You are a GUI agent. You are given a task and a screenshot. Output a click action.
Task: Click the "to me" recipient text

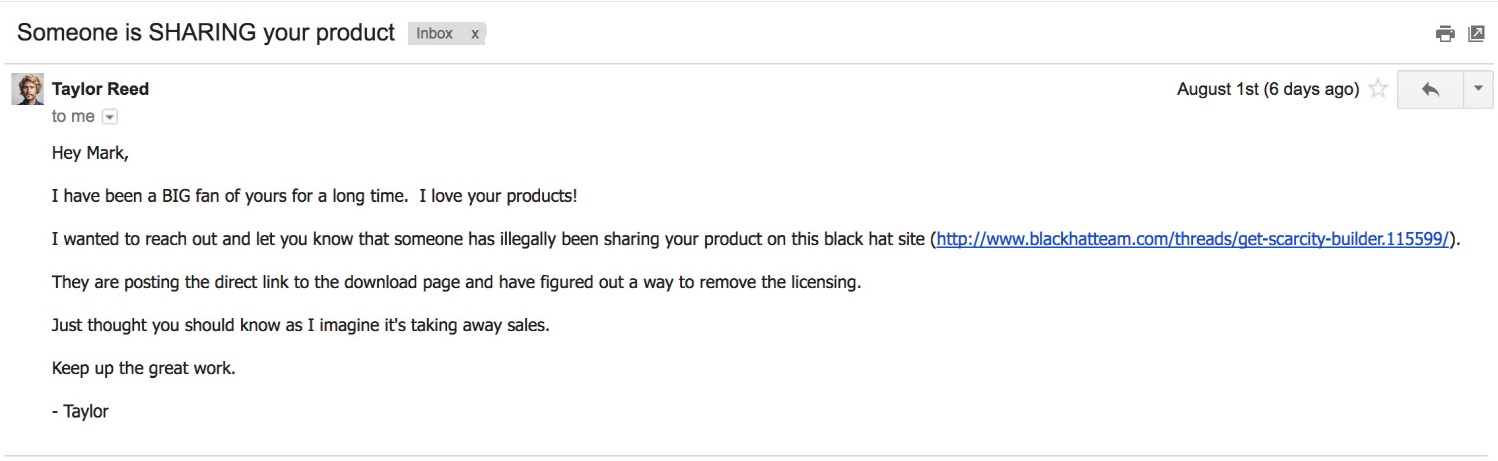[73, 117]
